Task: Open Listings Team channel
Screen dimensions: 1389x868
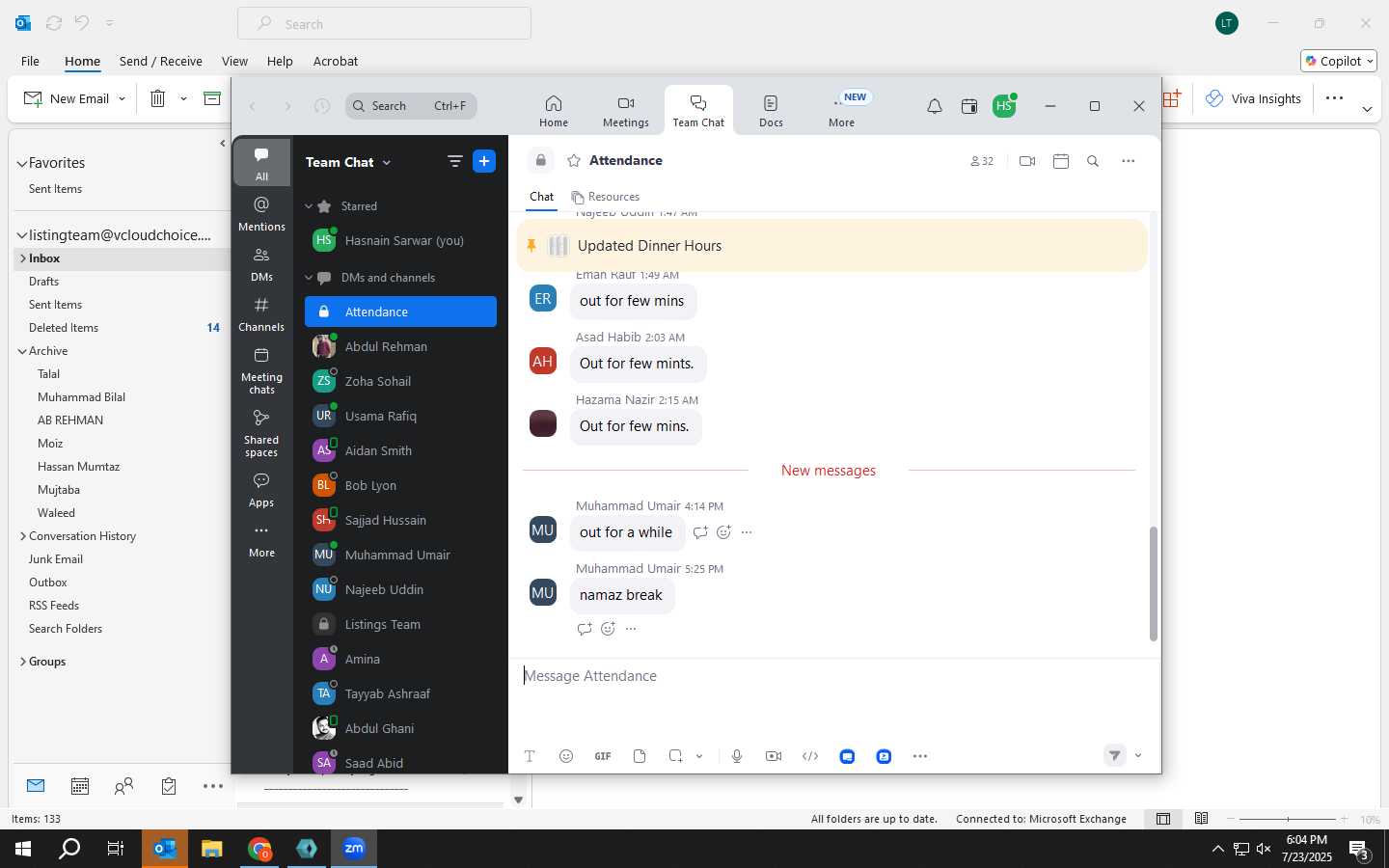Action: 401,624
